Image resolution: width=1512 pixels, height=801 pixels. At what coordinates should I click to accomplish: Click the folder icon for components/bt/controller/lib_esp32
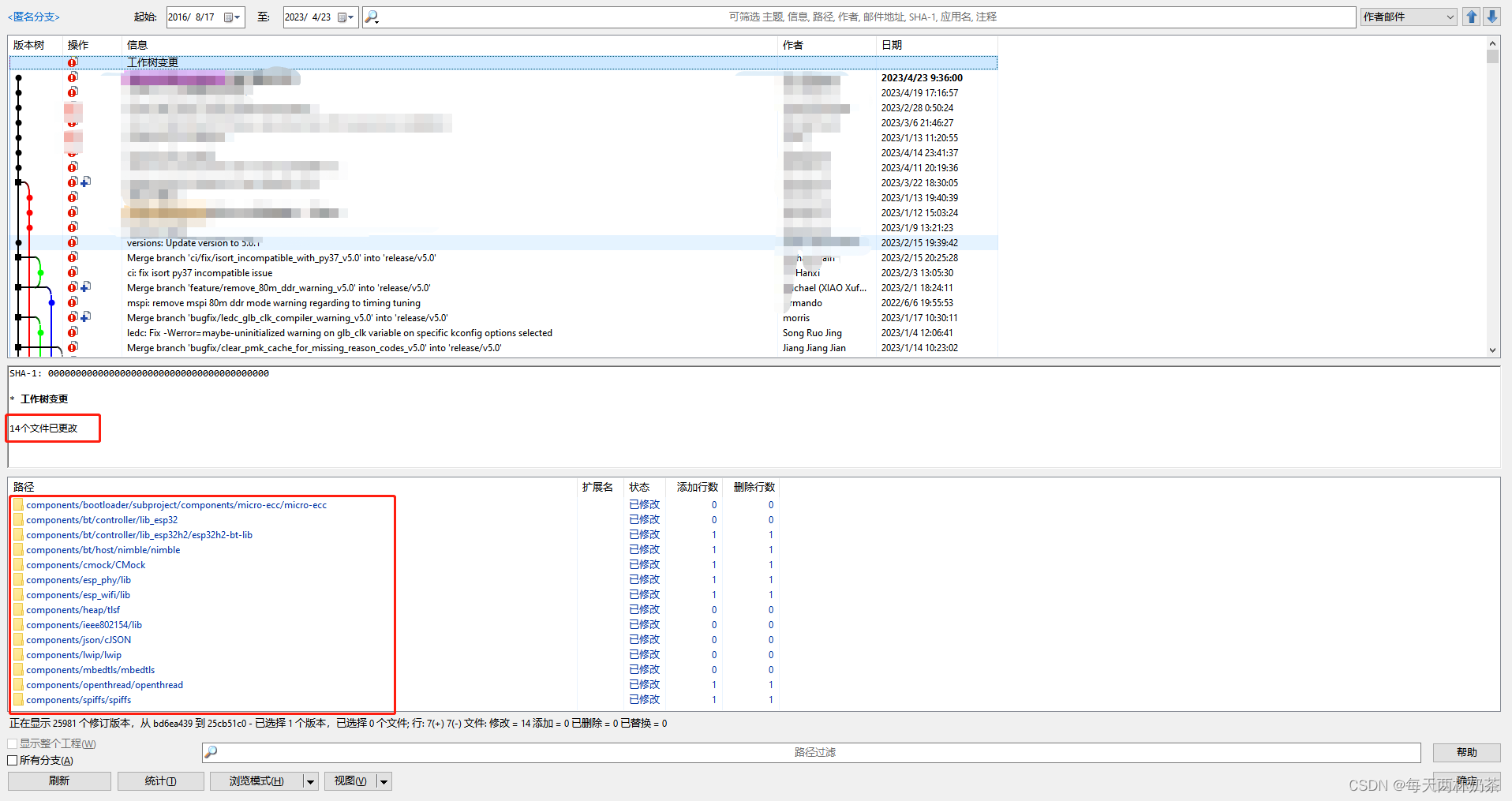coord(18,520)
